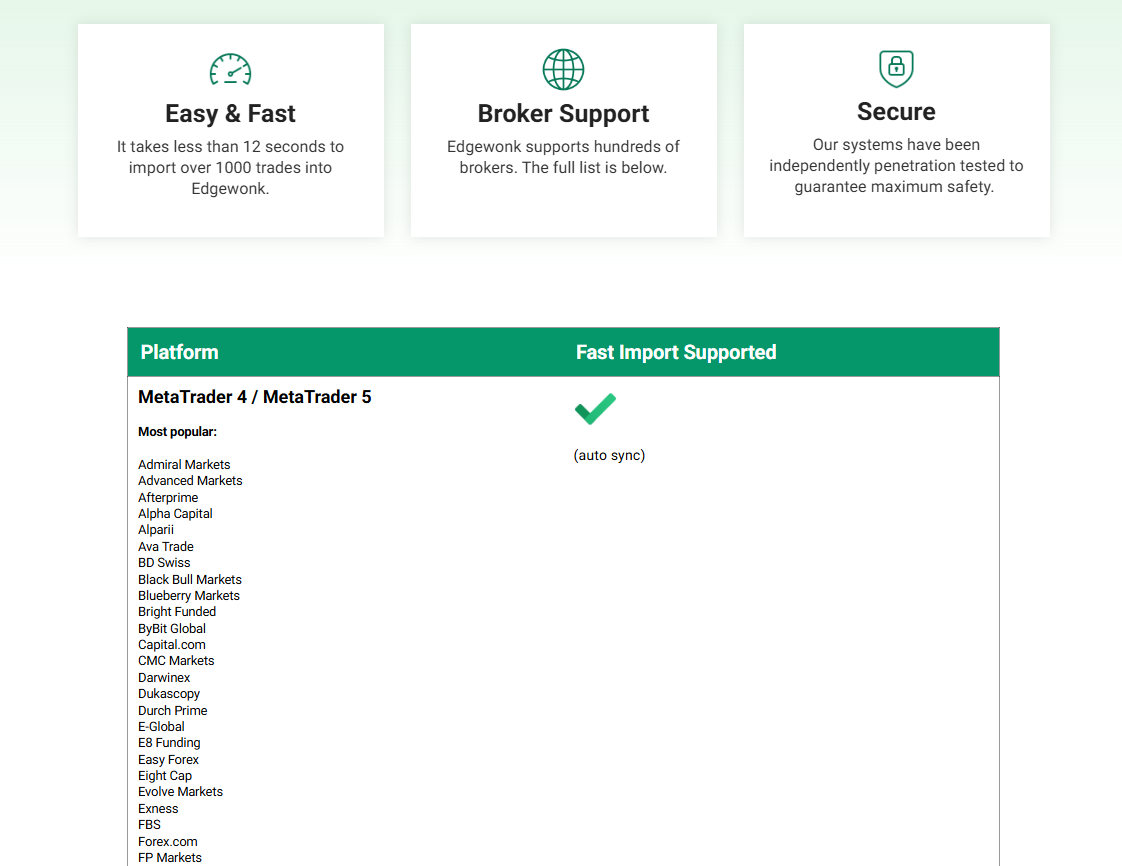1122x866 pixels.
Task: Select CMC Markets in broker list
Action: (x=176, y=661)
